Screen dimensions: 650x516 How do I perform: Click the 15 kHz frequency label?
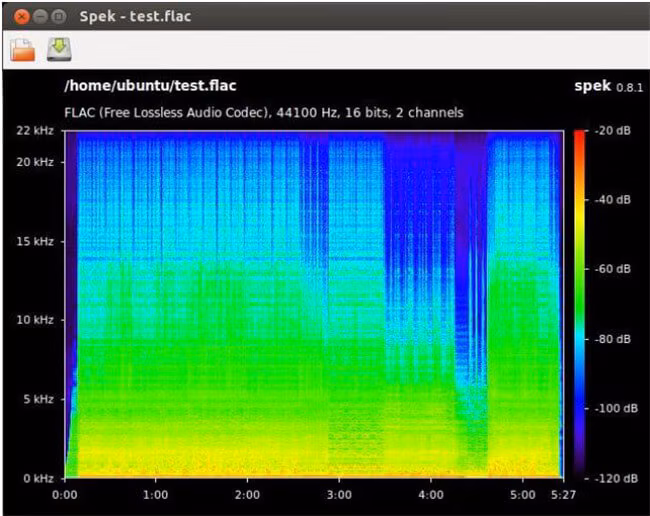pos(35,241)
